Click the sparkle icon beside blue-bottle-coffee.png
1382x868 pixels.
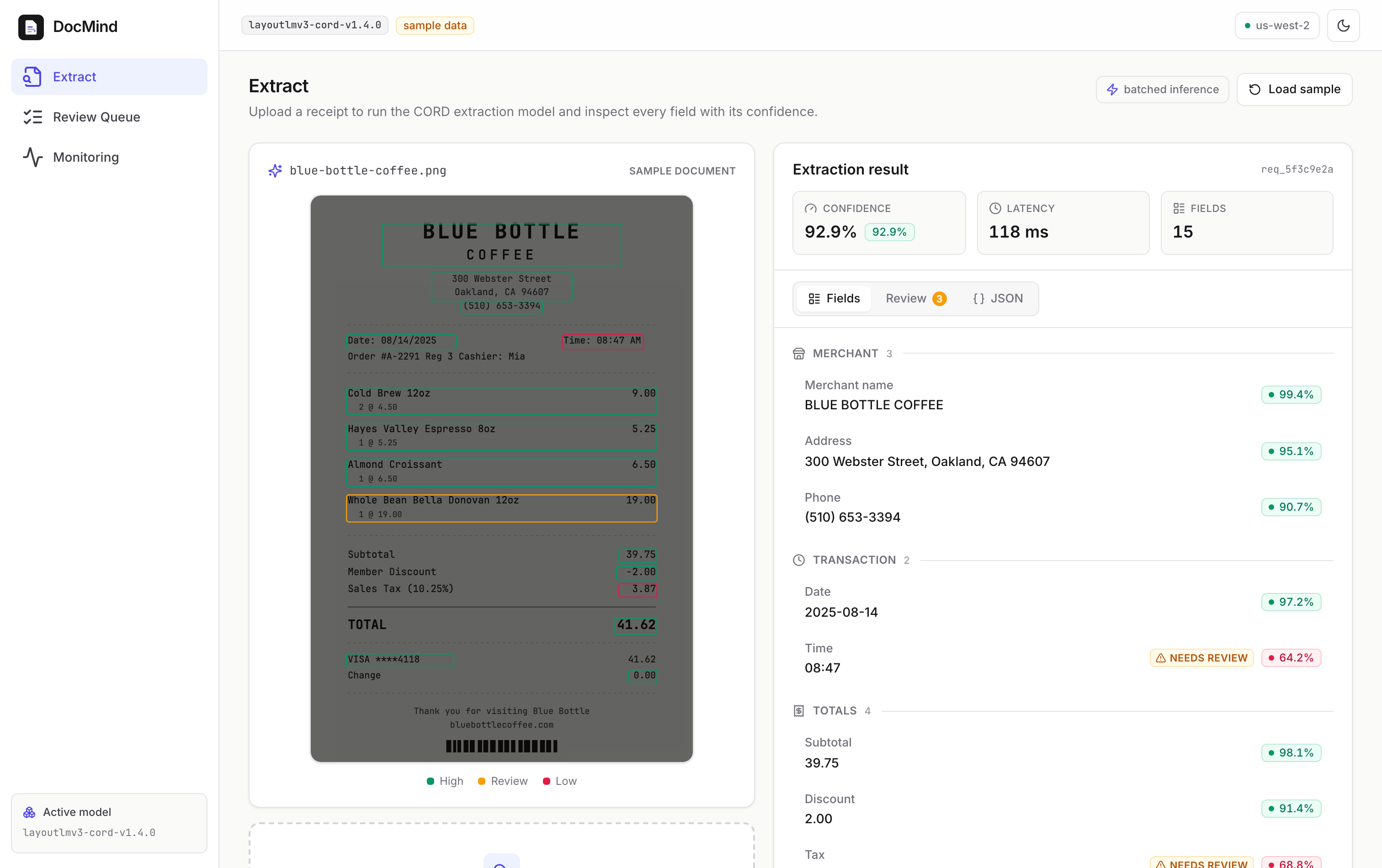click(275, 170)
